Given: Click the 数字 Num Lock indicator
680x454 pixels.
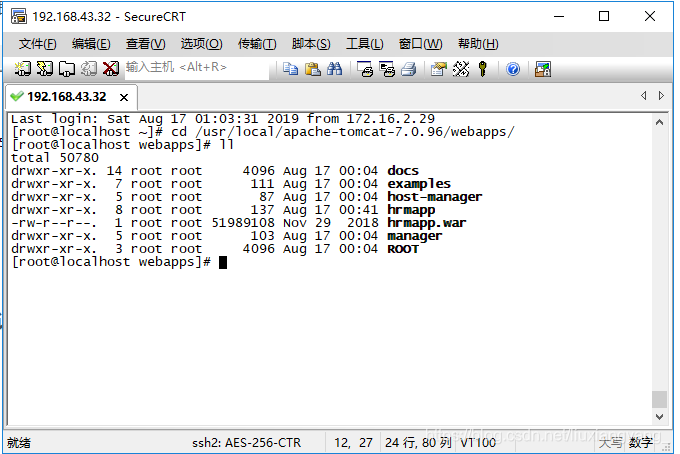Looking at the screenshot, I should click(641, 443).
